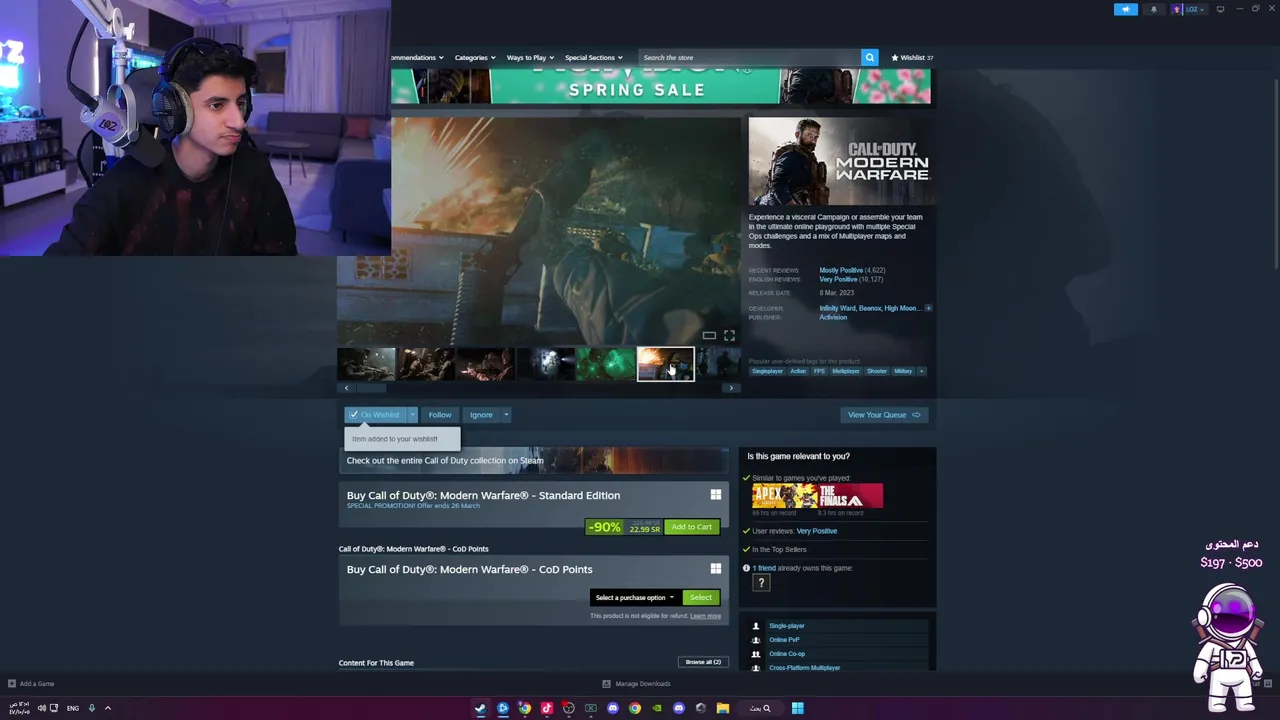Click the Manage Downloads icon
The height and width of the screenshot is (720, 1280).
[606, 684]
